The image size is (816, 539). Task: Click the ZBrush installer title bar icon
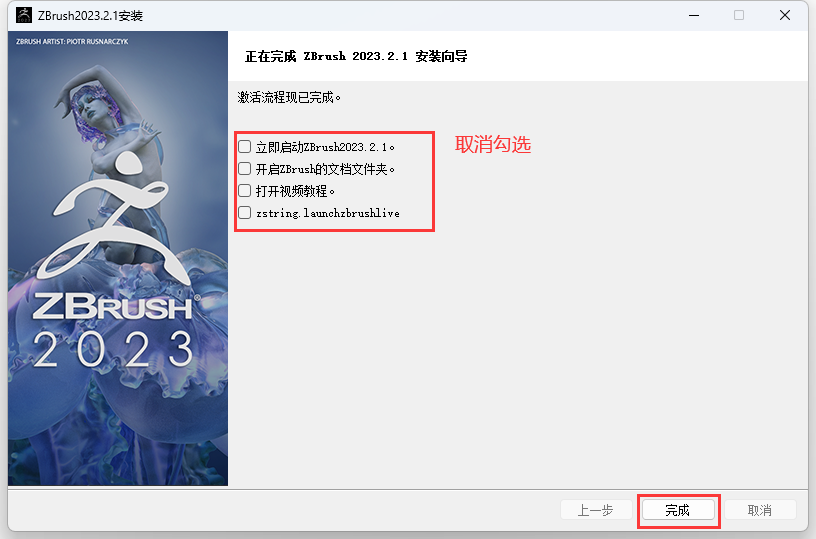coord(23,15)
